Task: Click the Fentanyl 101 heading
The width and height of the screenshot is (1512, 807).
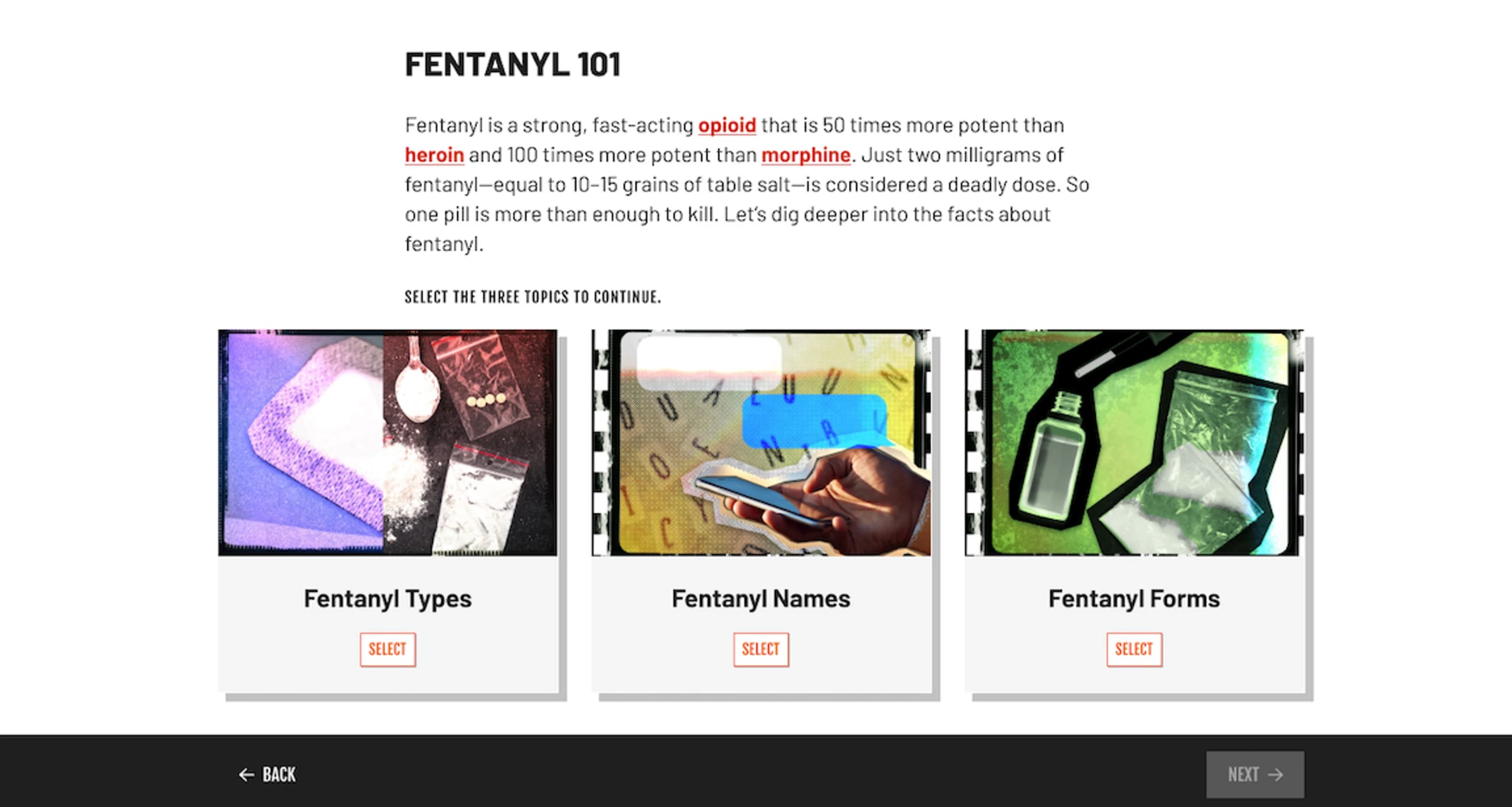Action: coord(513,64)
